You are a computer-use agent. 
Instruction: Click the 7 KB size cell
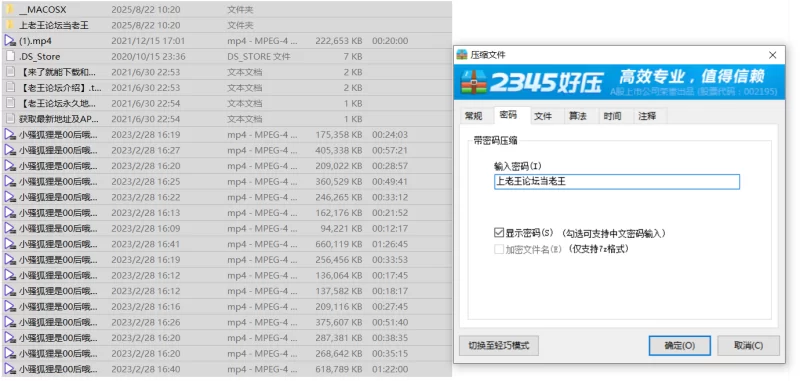point(352,57)
